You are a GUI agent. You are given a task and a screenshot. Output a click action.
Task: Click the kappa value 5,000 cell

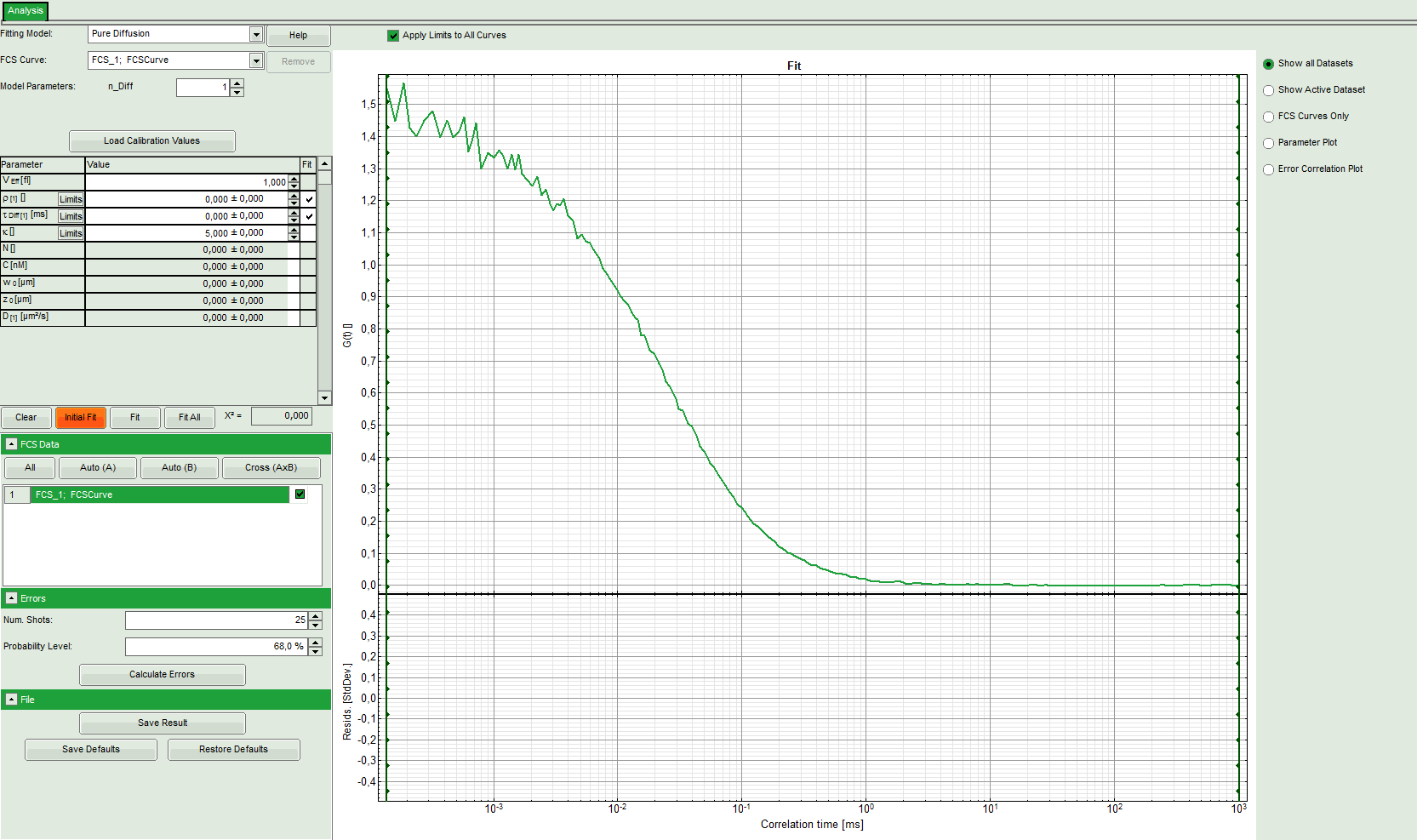186,233
